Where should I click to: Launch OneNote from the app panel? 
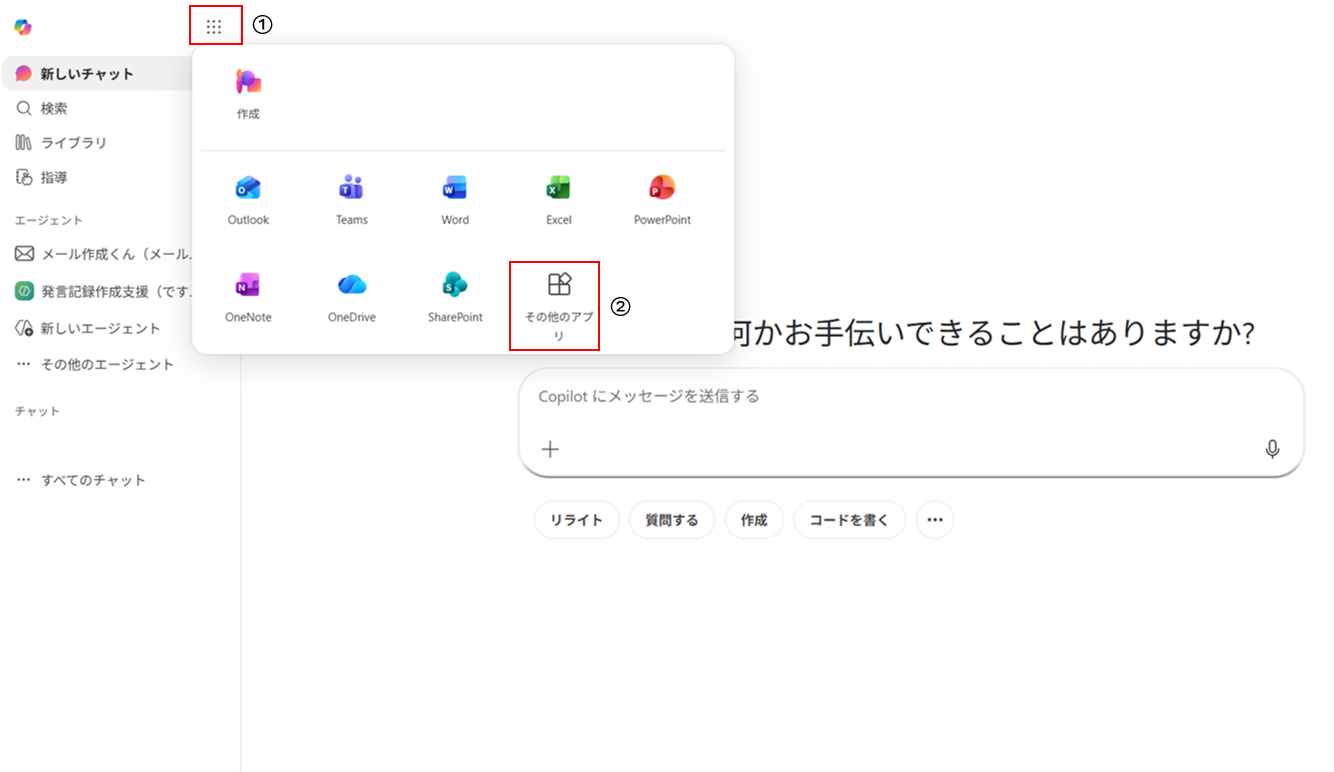pos(248,298)
